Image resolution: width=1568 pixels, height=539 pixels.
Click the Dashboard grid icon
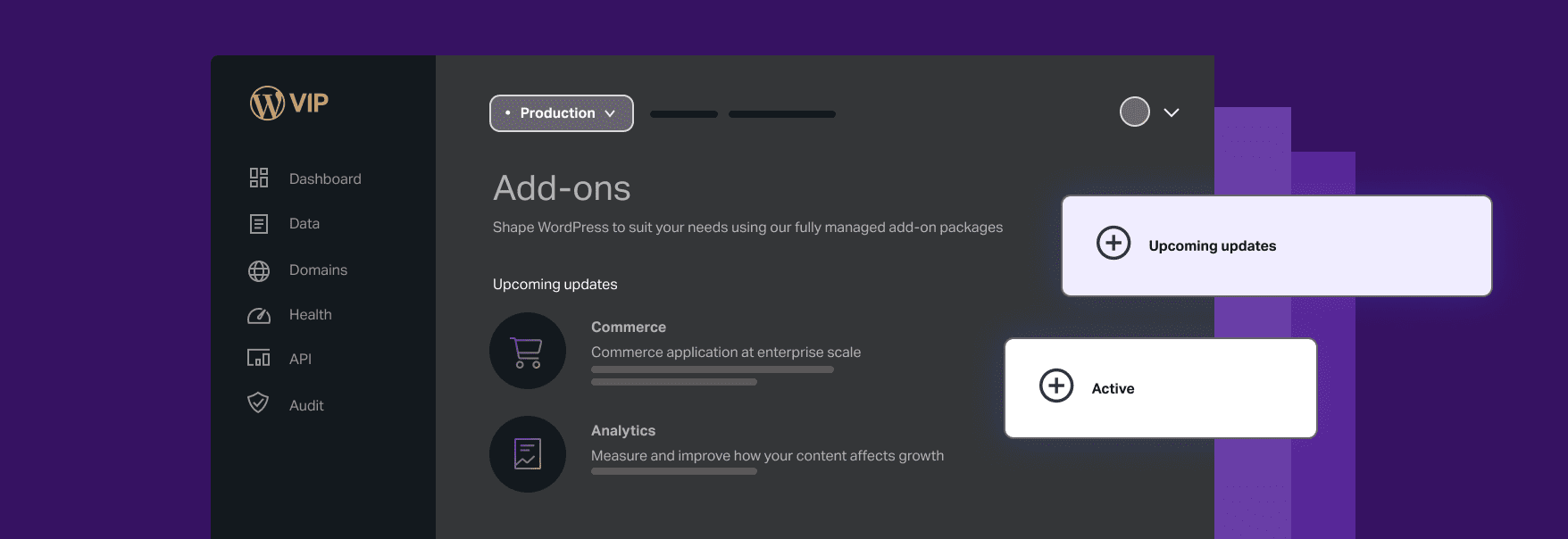click(259, 178)
